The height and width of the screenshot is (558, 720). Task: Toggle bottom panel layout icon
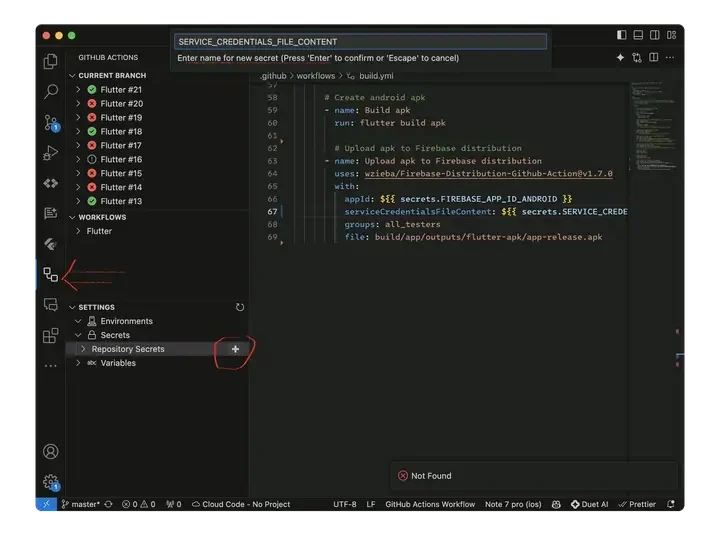638,35
